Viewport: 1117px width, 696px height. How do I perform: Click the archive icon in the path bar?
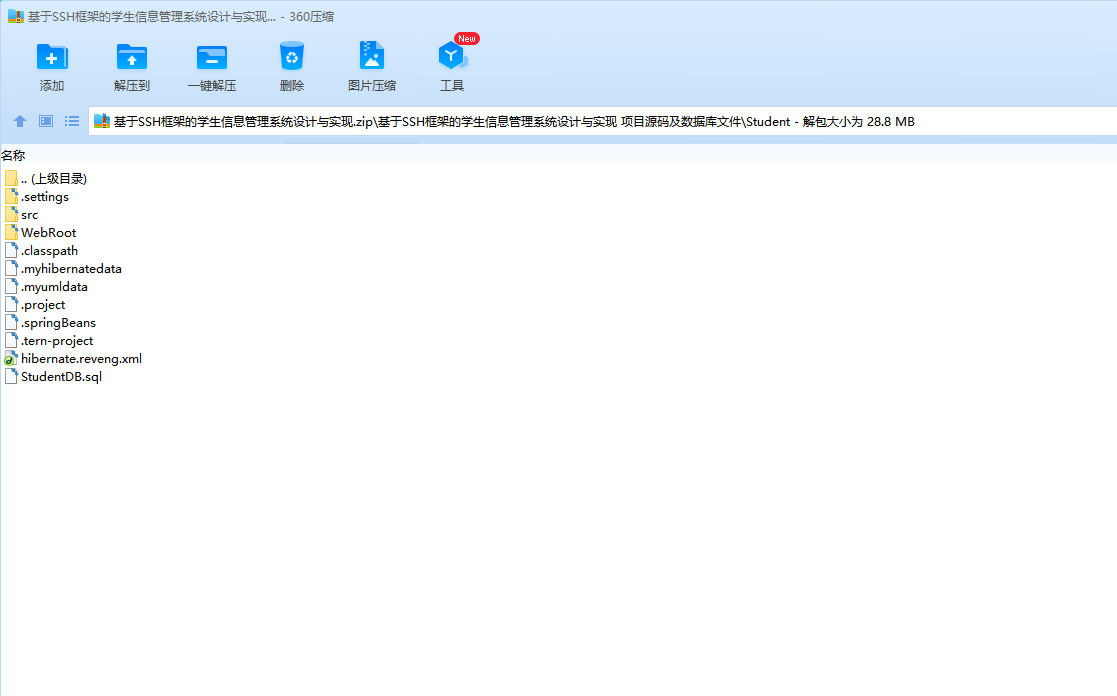[x=102, y=121]
